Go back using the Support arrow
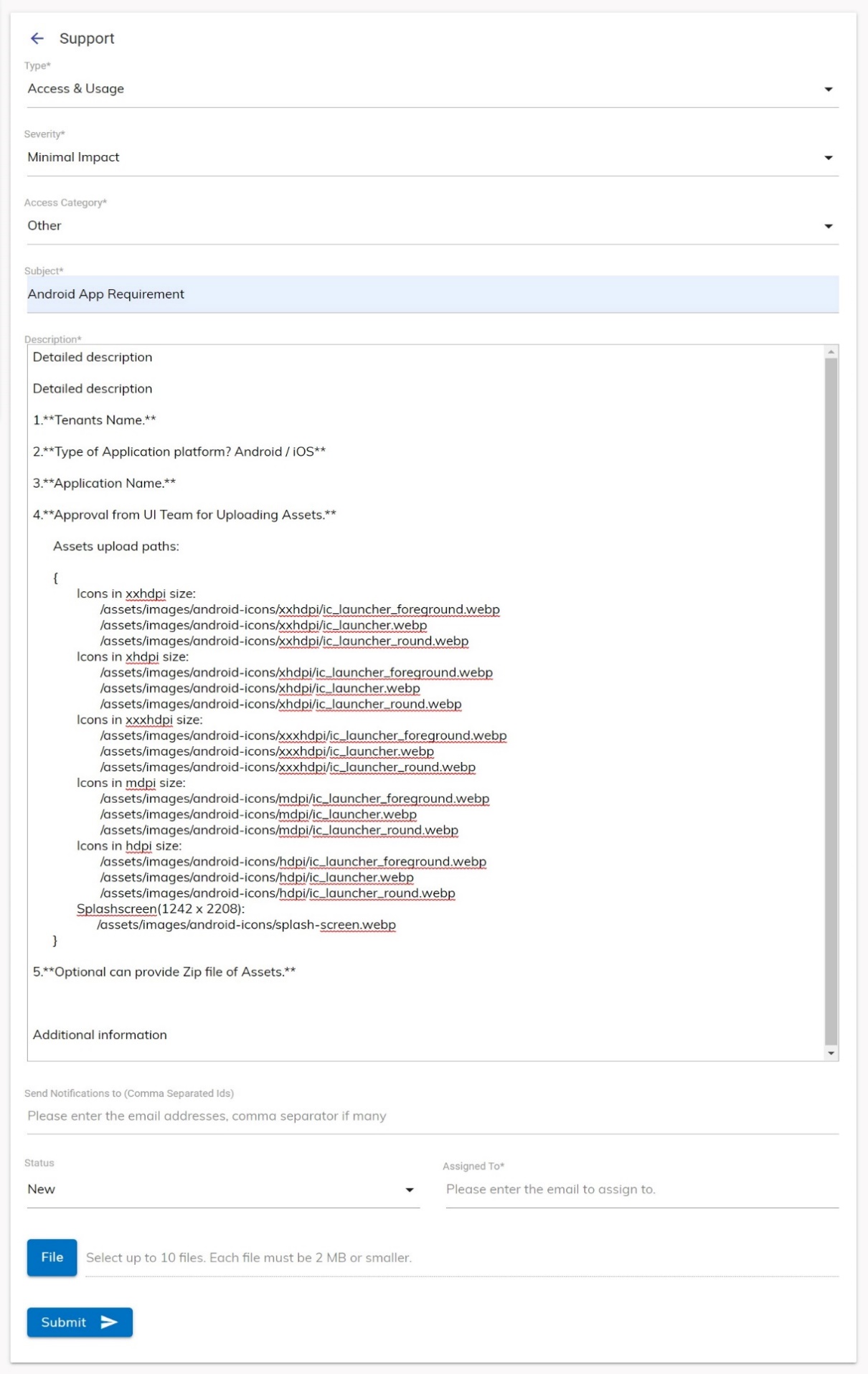 37,39
